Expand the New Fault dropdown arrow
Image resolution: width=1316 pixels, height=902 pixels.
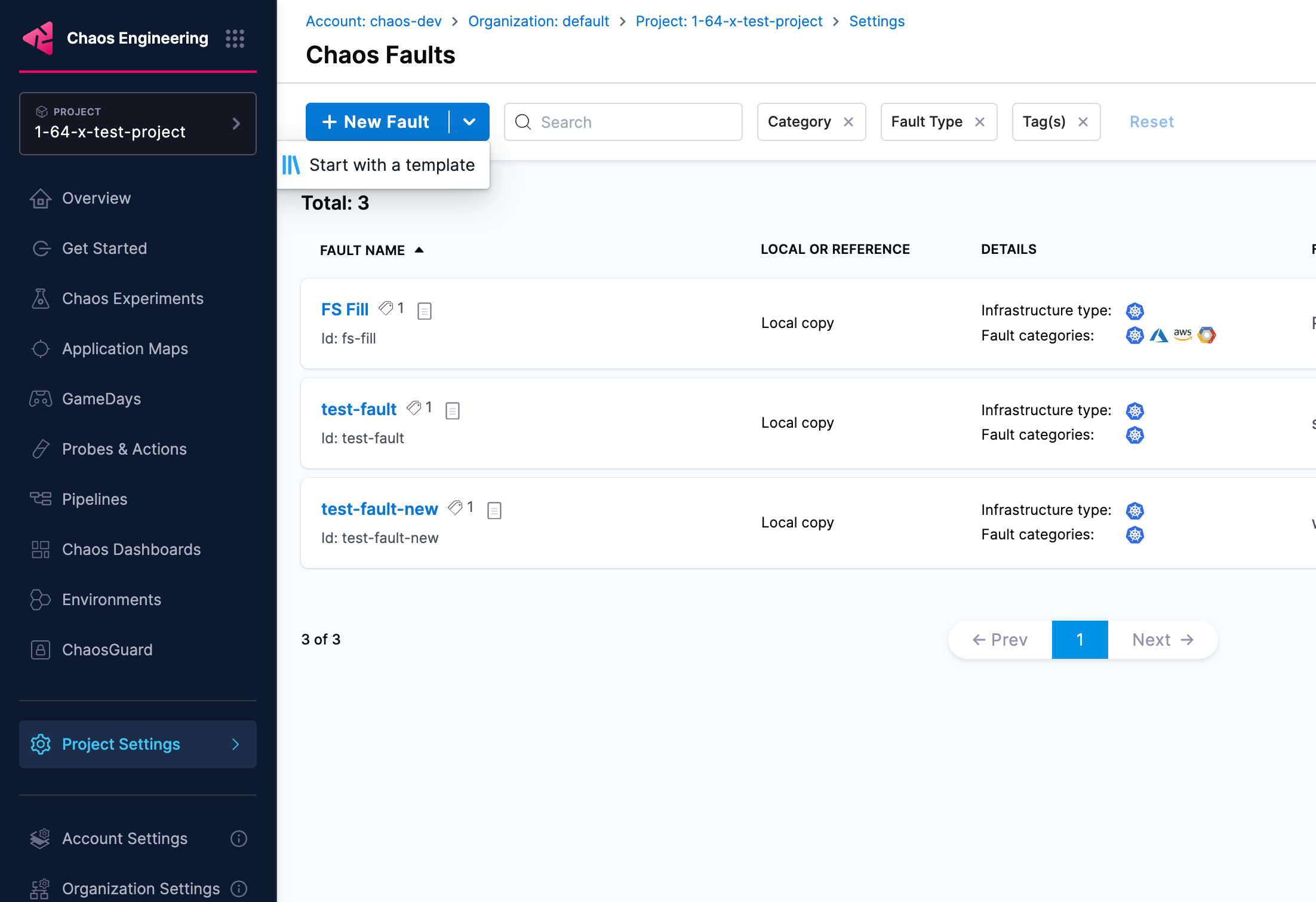(x=469, y=122)
